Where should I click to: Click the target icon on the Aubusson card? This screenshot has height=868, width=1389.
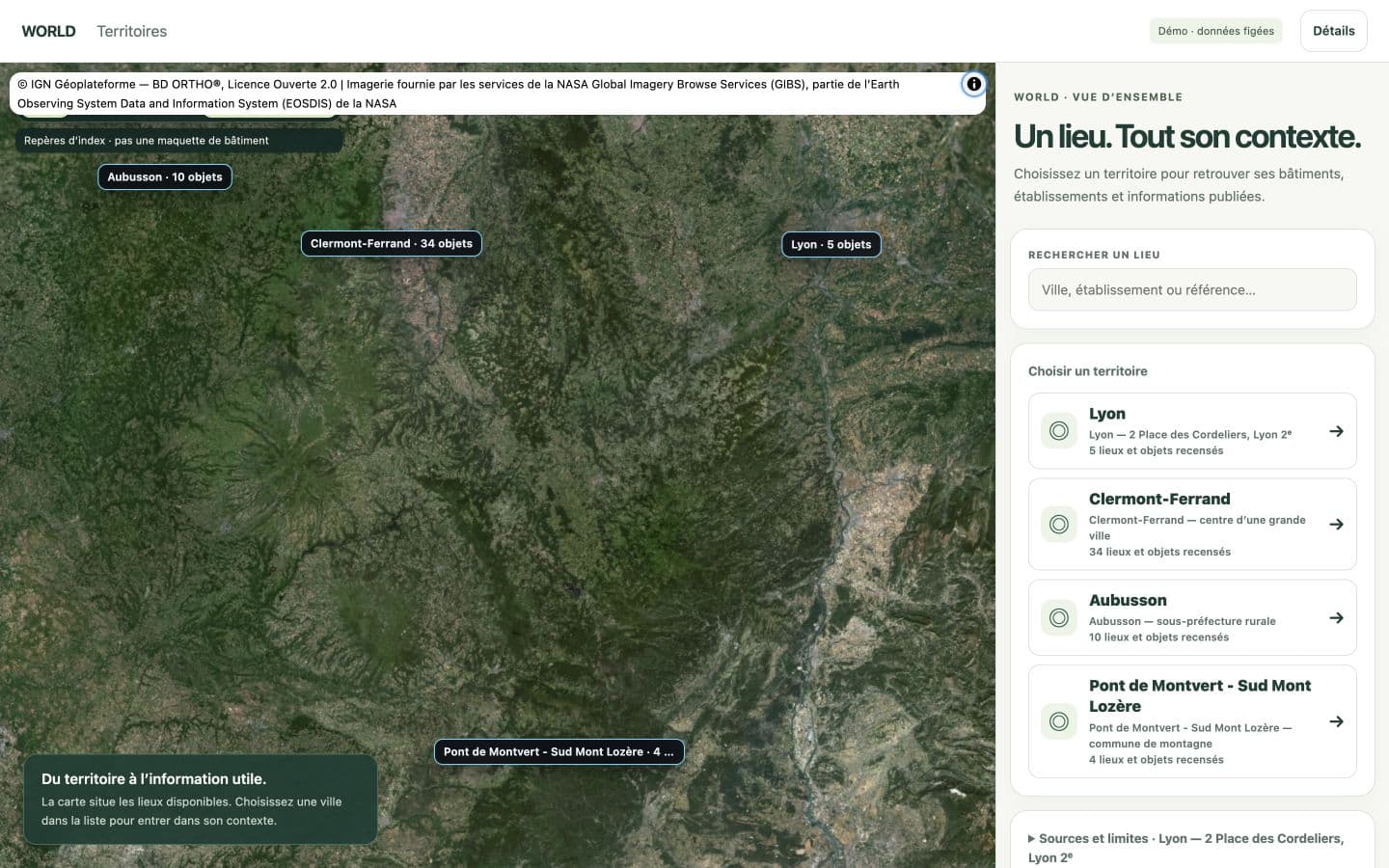click(x=1059, y=617)
